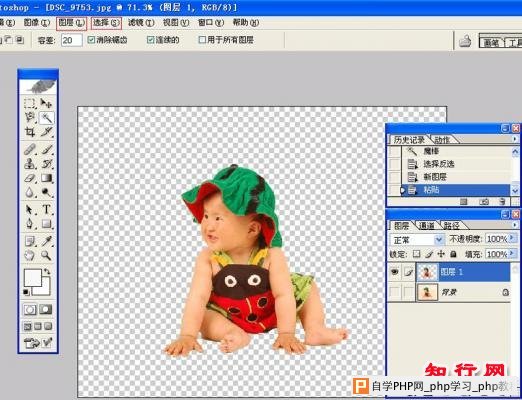Reset default foreground and background colors
This screenshot has width=522, height=400.
pos(26,292)
